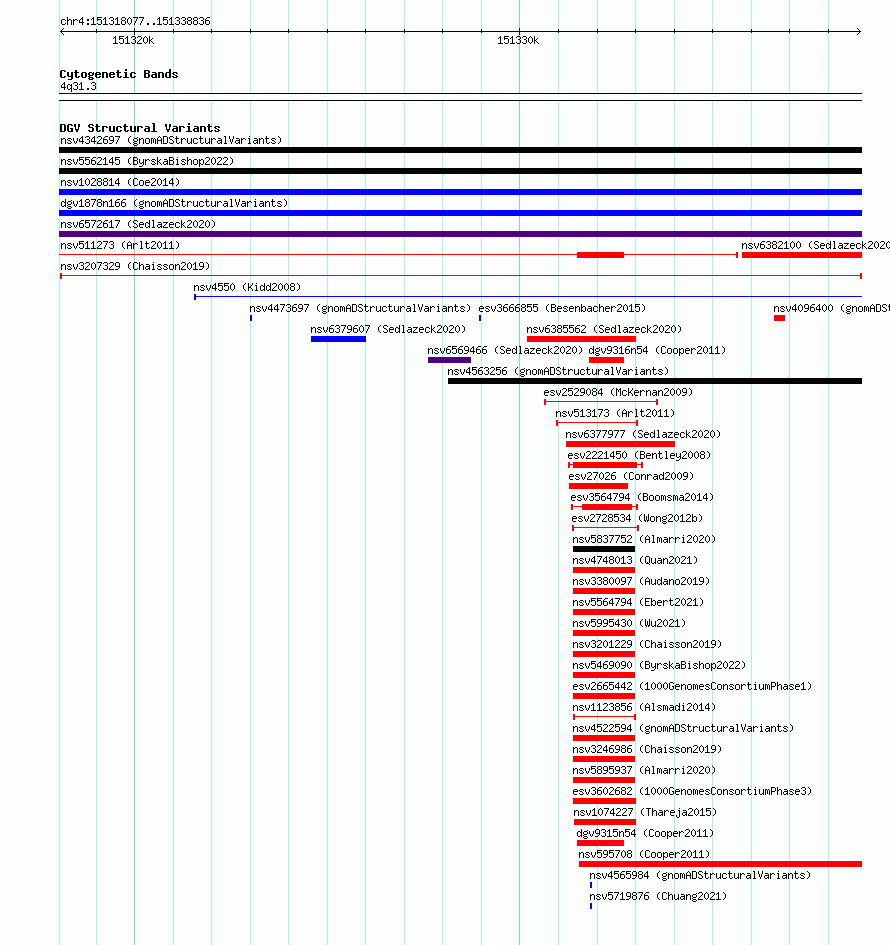Click the black bar under nsv5837752
This screenshot has width=890, height=945.
coord(604,549)
